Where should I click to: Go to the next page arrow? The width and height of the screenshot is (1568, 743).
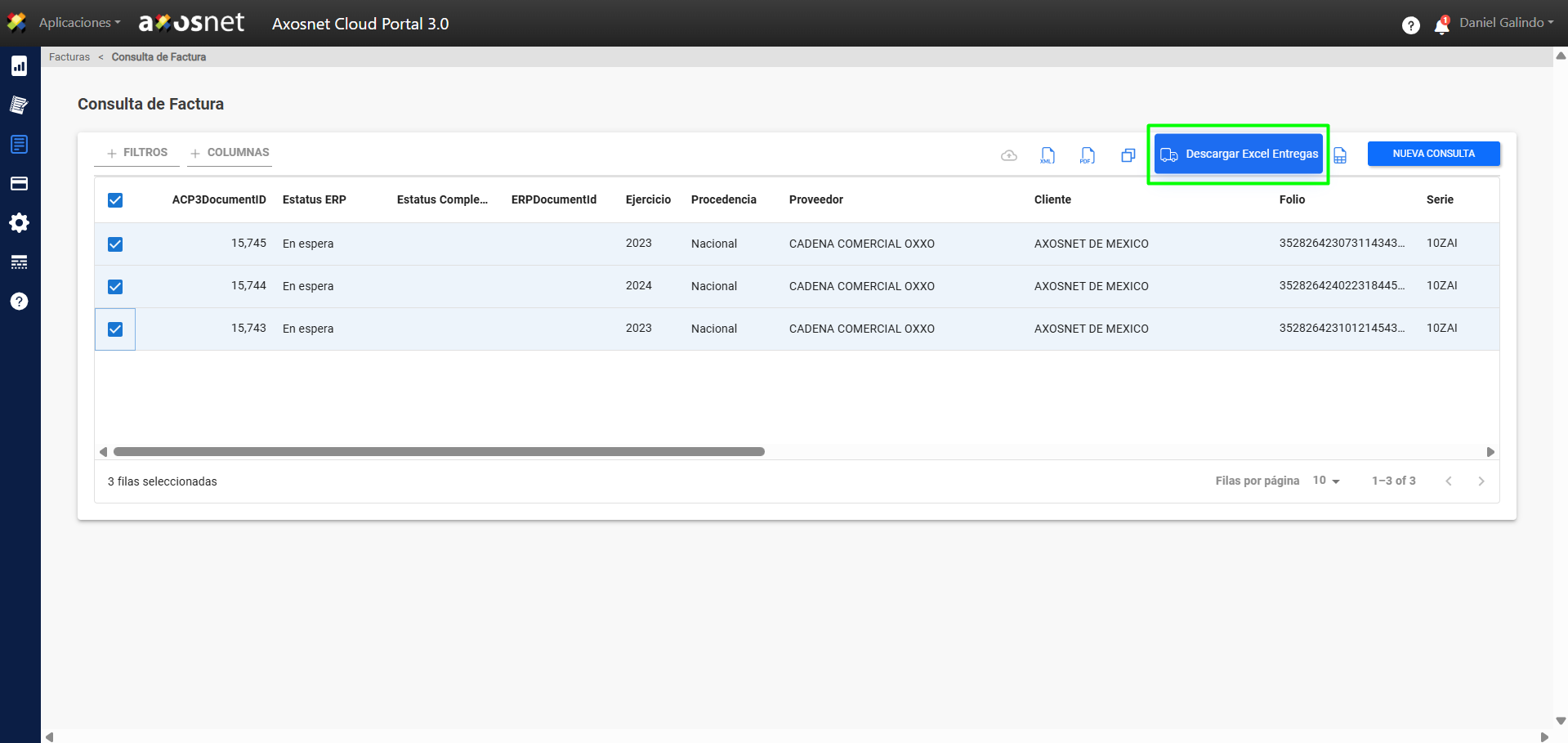point(1481,481)
